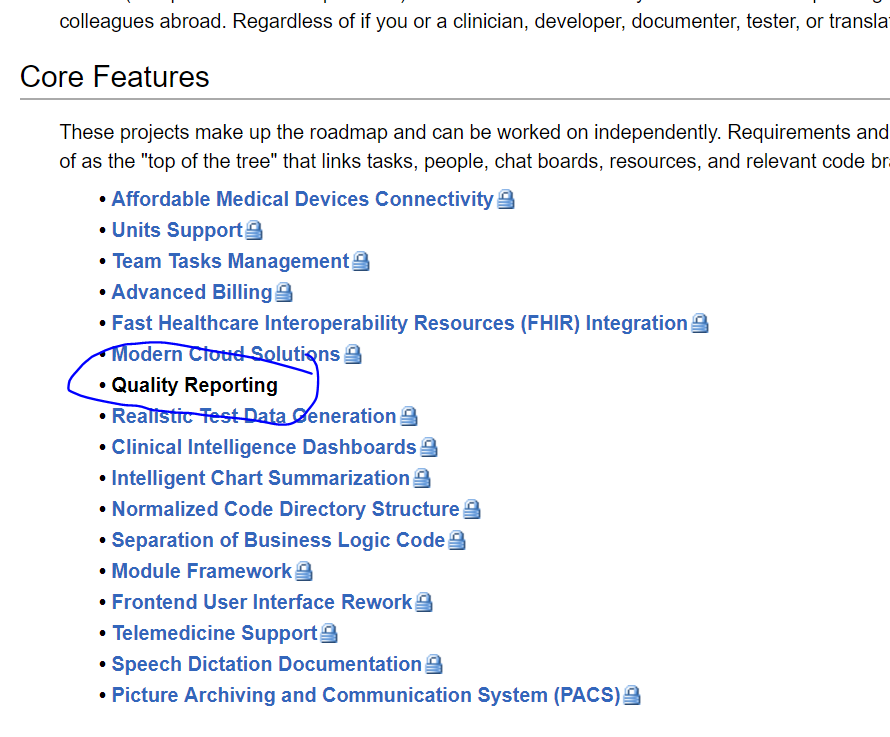This screenshot has height=737, width=890.
Task: Open the Advanced Billing link
Action: 191,292
